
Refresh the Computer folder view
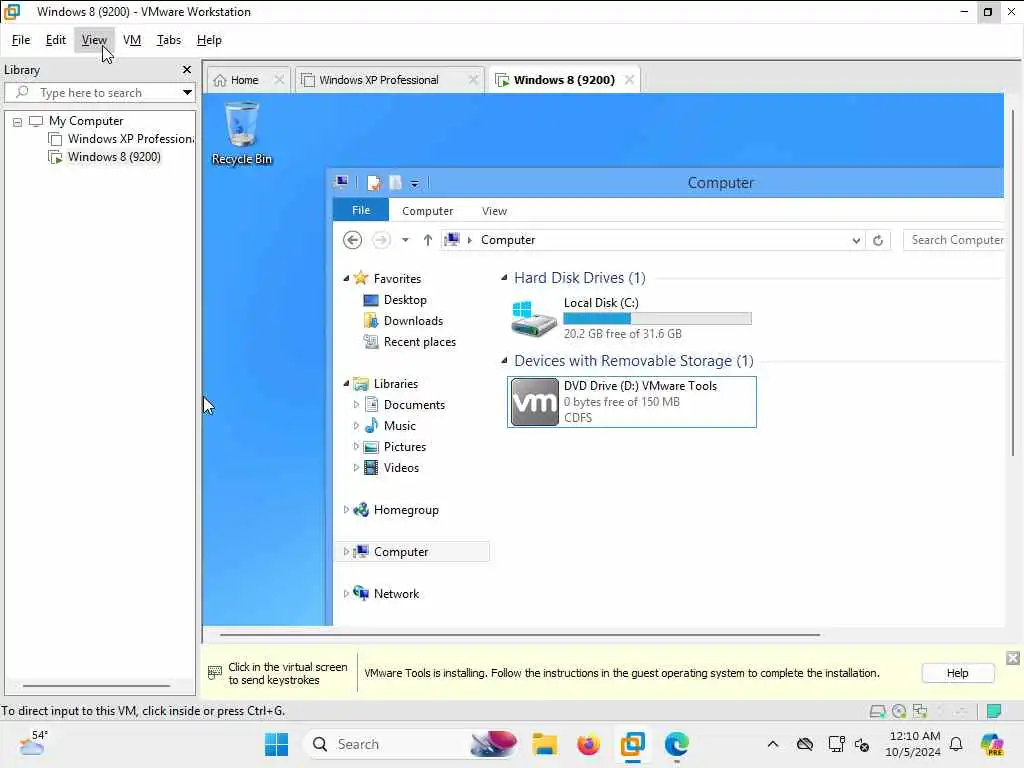[878, 240]
